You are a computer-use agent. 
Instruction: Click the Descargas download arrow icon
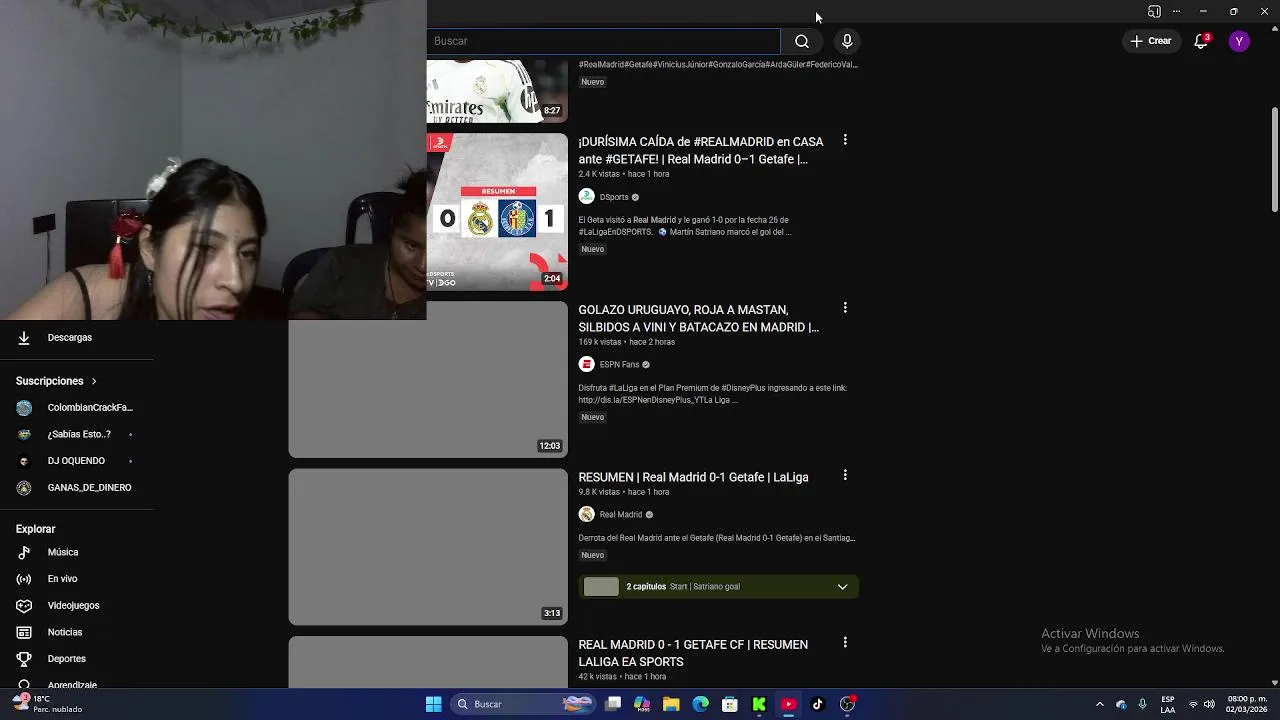tap(24, 337)
